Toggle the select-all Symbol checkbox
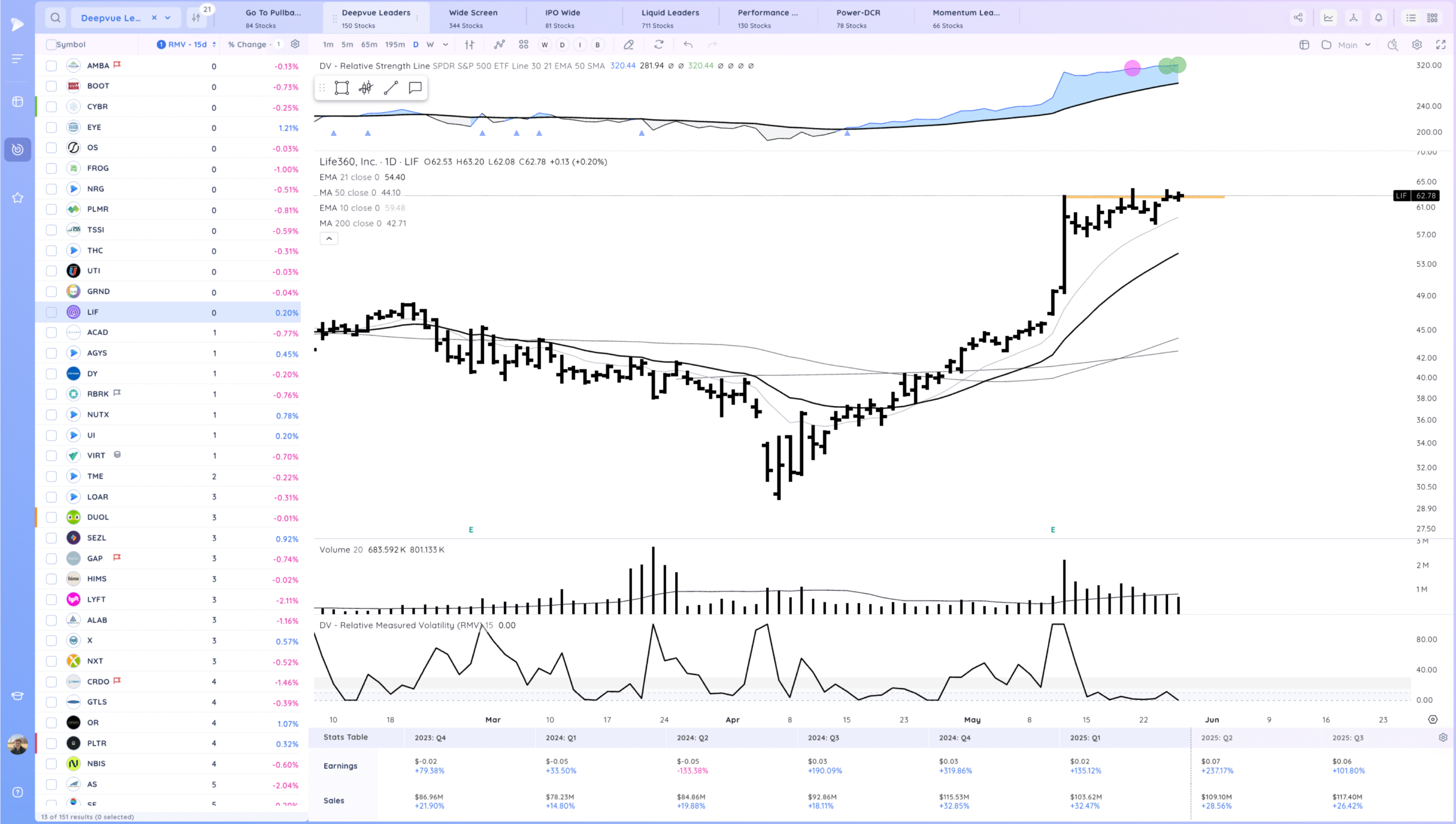 click(51, 44)
